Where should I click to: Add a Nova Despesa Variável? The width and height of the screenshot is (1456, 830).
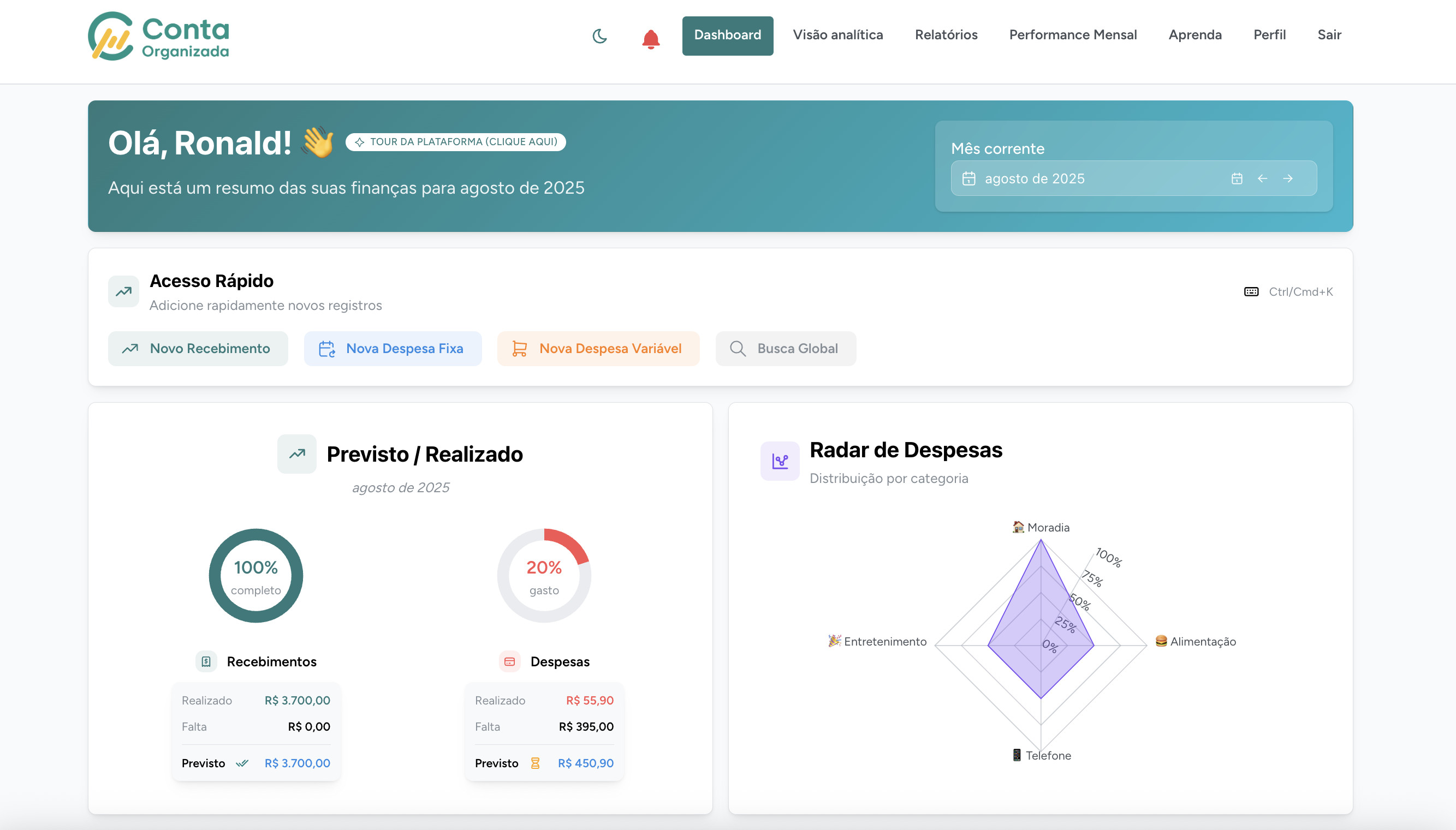[598, 348]
